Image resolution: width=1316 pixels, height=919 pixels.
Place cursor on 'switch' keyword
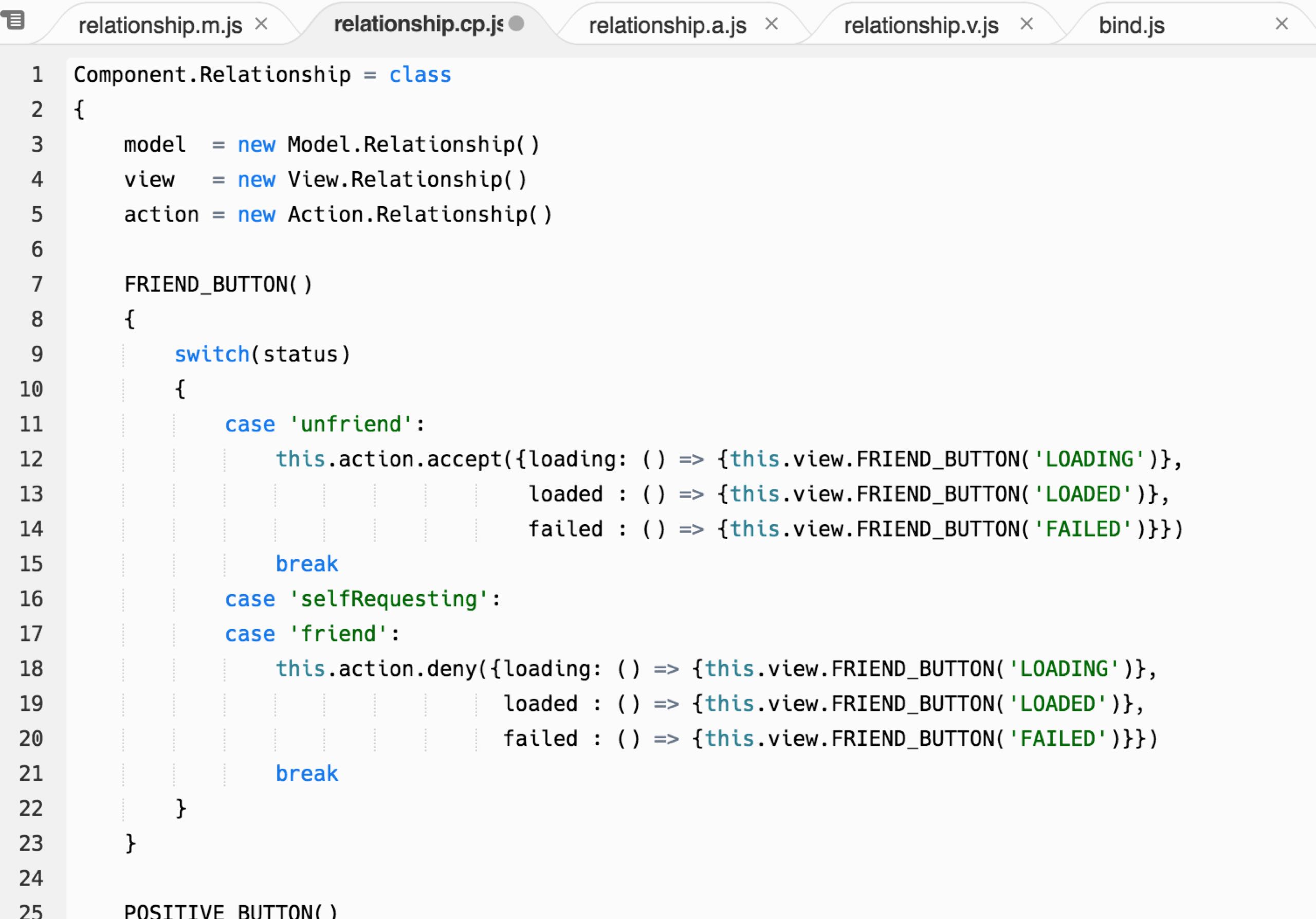pyautogui.click(x=211, y=354)
